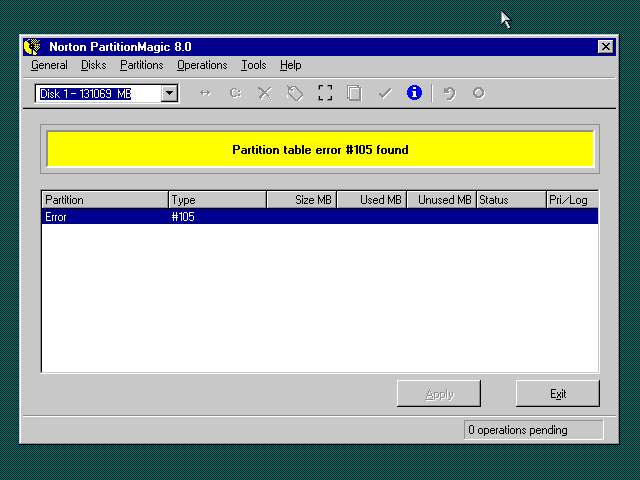Click the Copy partition toolbar icon

point(354,93)
